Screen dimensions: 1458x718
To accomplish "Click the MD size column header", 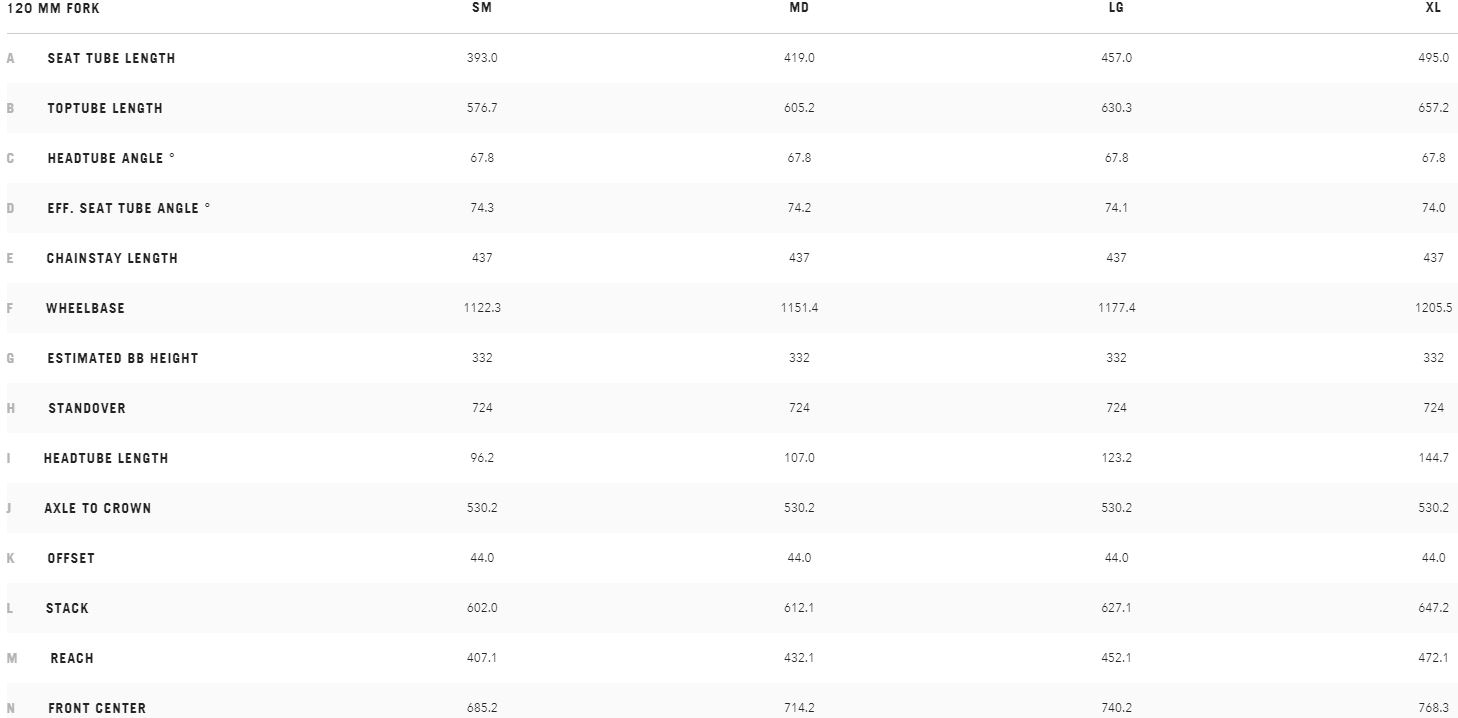I will click(799, 8).
